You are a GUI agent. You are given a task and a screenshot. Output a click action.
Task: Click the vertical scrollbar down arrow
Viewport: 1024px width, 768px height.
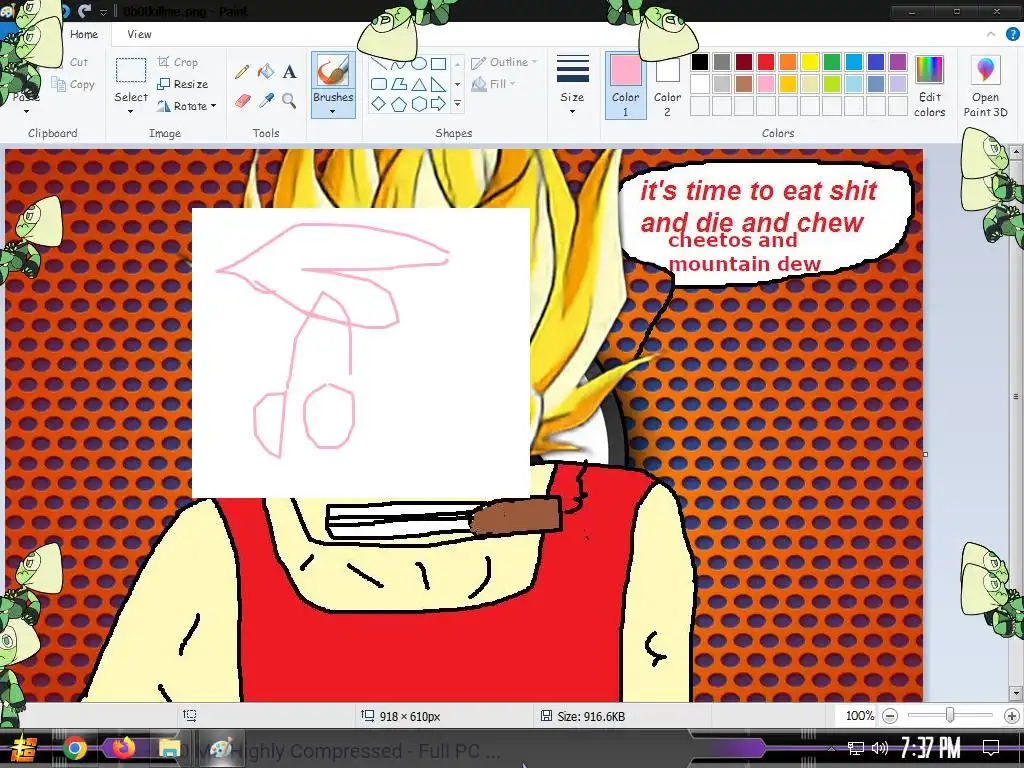1016,692
